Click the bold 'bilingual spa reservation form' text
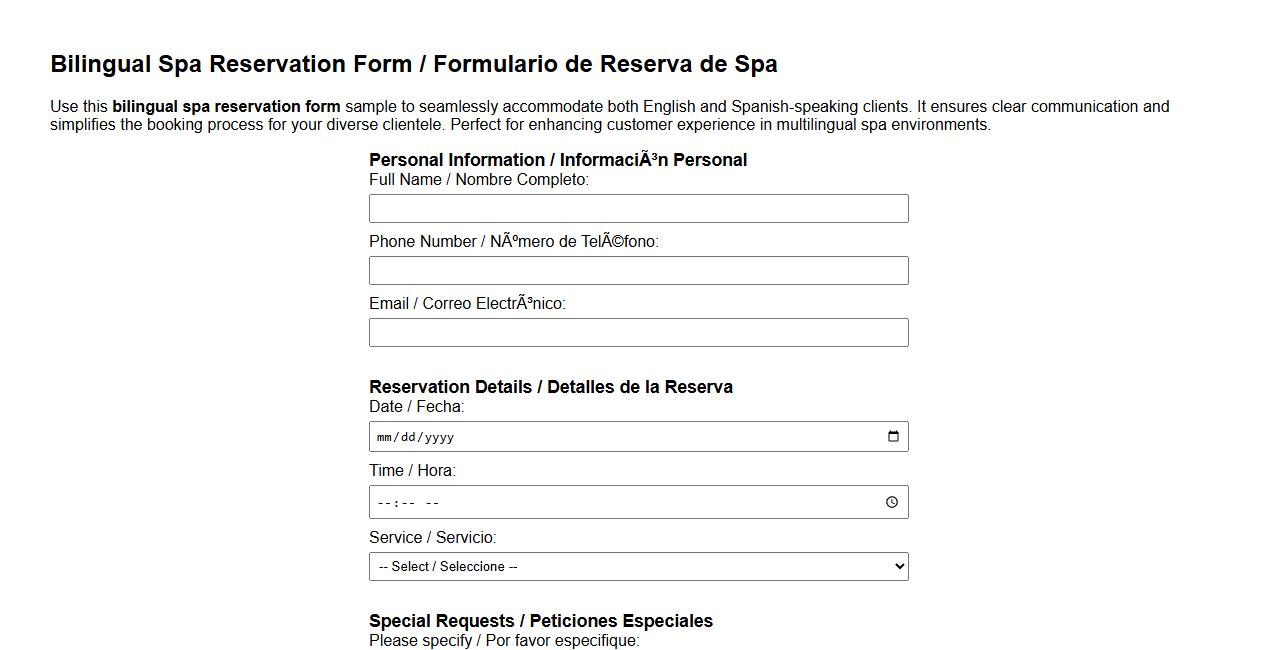This screenshot has width=1278, height=650. (227, 106)
